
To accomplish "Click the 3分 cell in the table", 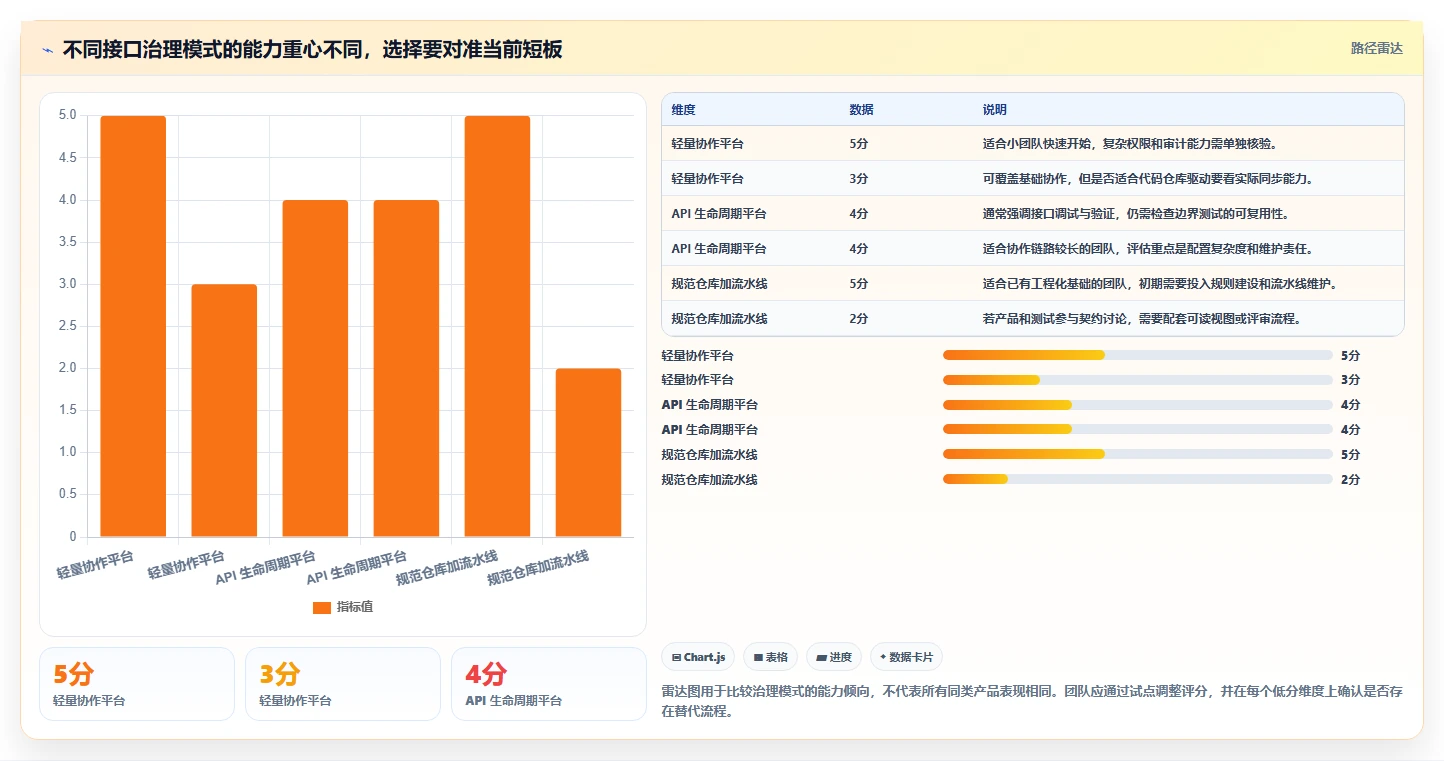I will [859, 179].
